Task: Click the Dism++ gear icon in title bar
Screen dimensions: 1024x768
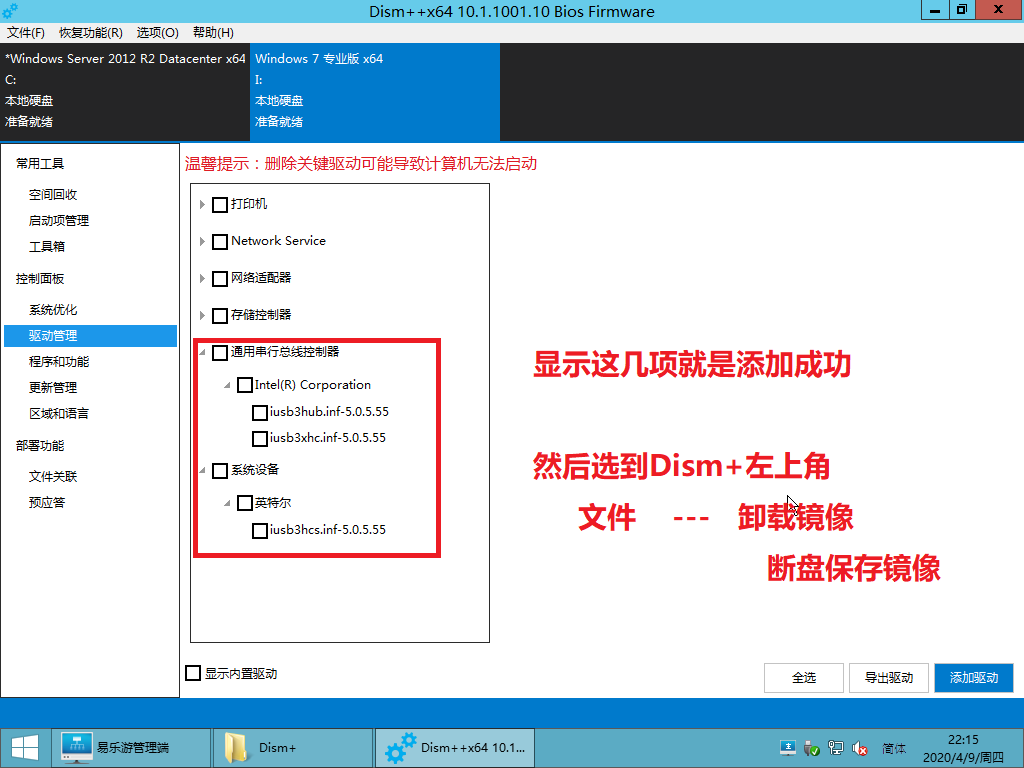Action: pos(10,10)
